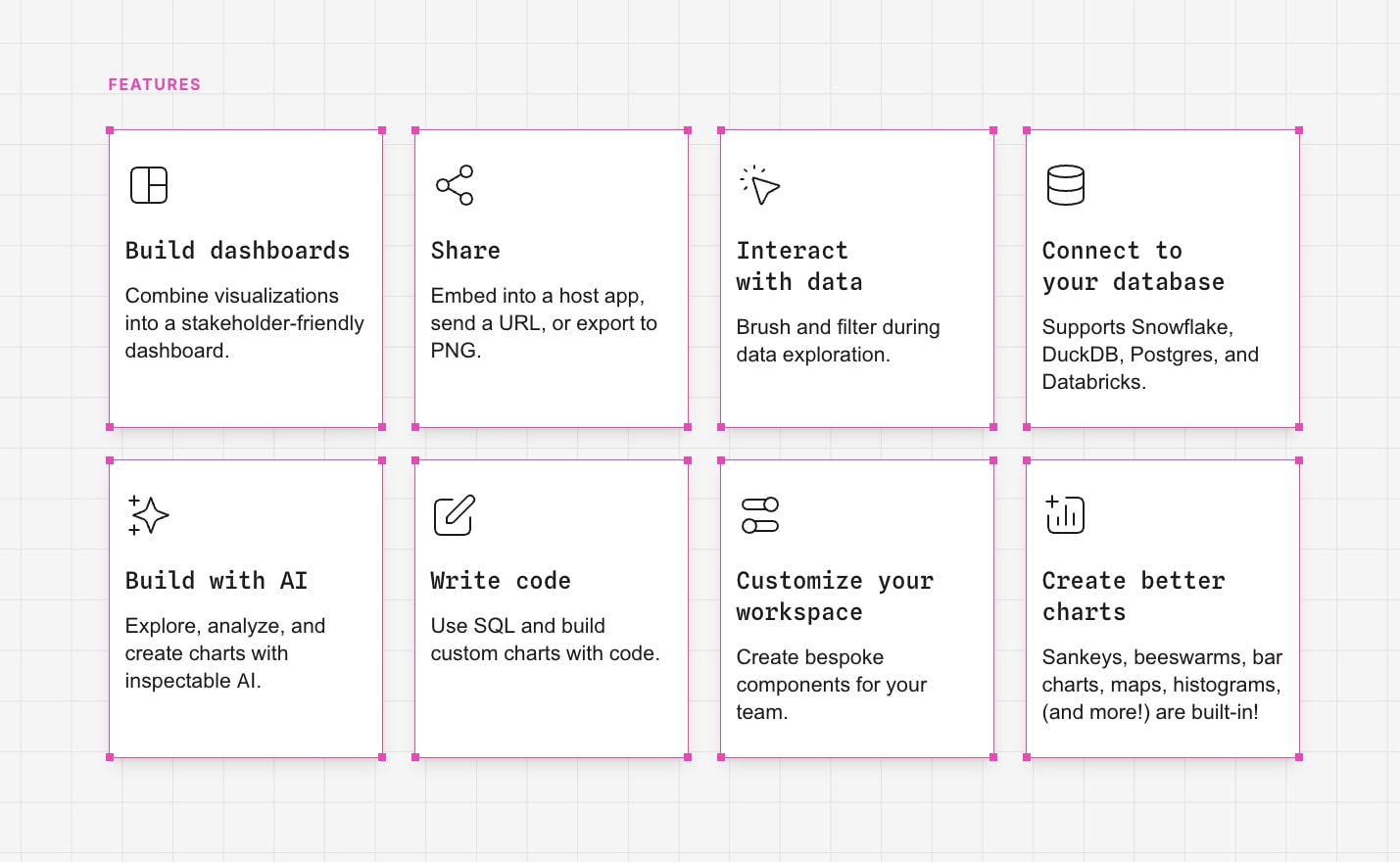Select the Build with AI heading
The width and height of the screenshot is (1400, 862).
[217, 581]
